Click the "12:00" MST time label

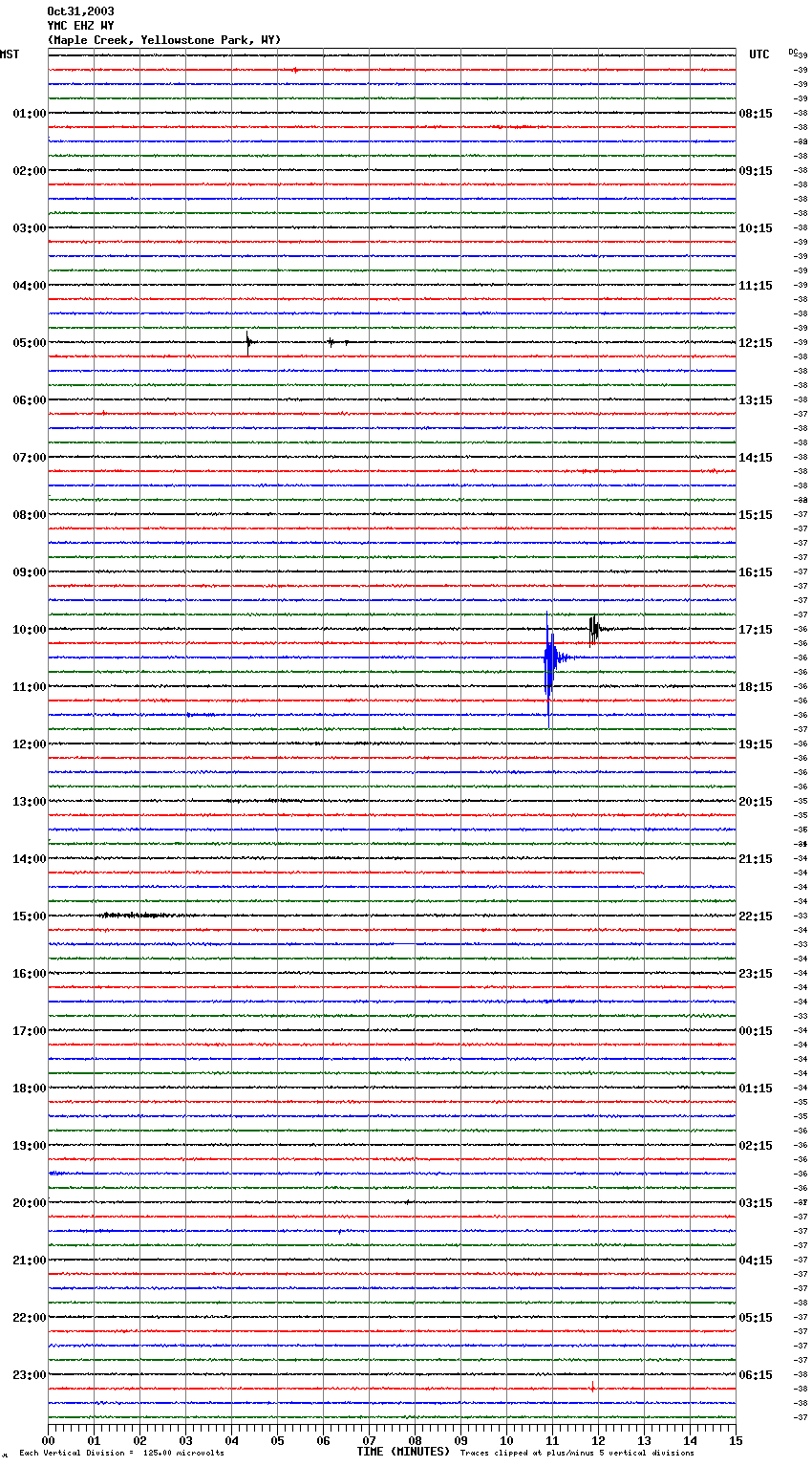[x=29, y=744]
